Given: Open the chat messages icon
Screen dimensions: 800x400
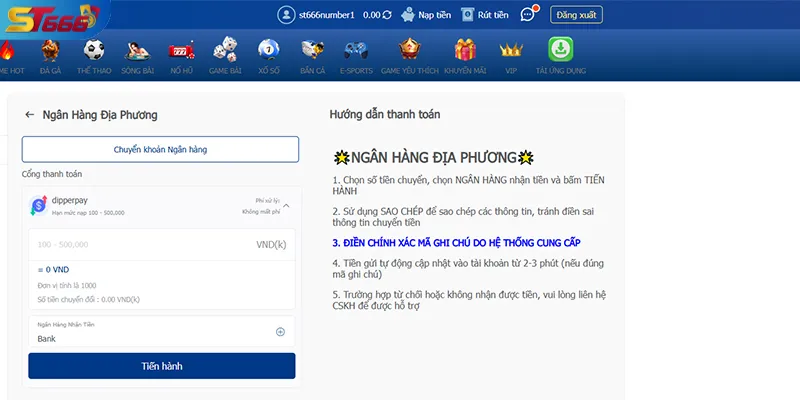Looking at the screenshot, I should (x=528, y=15).
